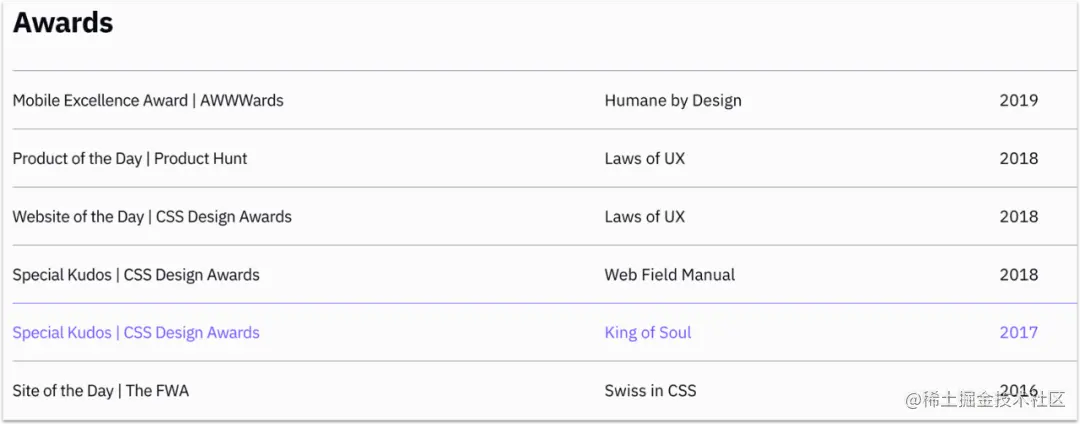The height and width of the screenshot is (424, 1080).
Task: Click year 2018 in the Web Field Manual row
Action: (x=1019, y=275)
